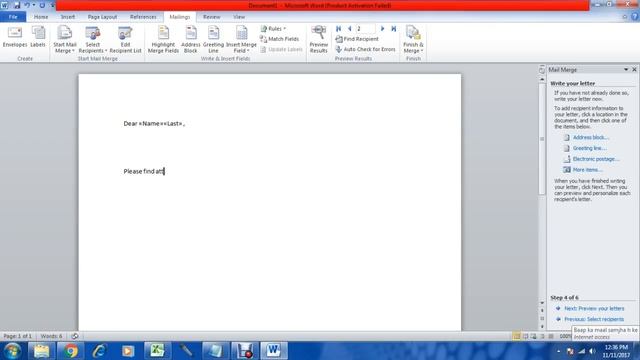Open Excel from taskbar
The height and width of the screenshot is (360, 640).
pos(157,351)
